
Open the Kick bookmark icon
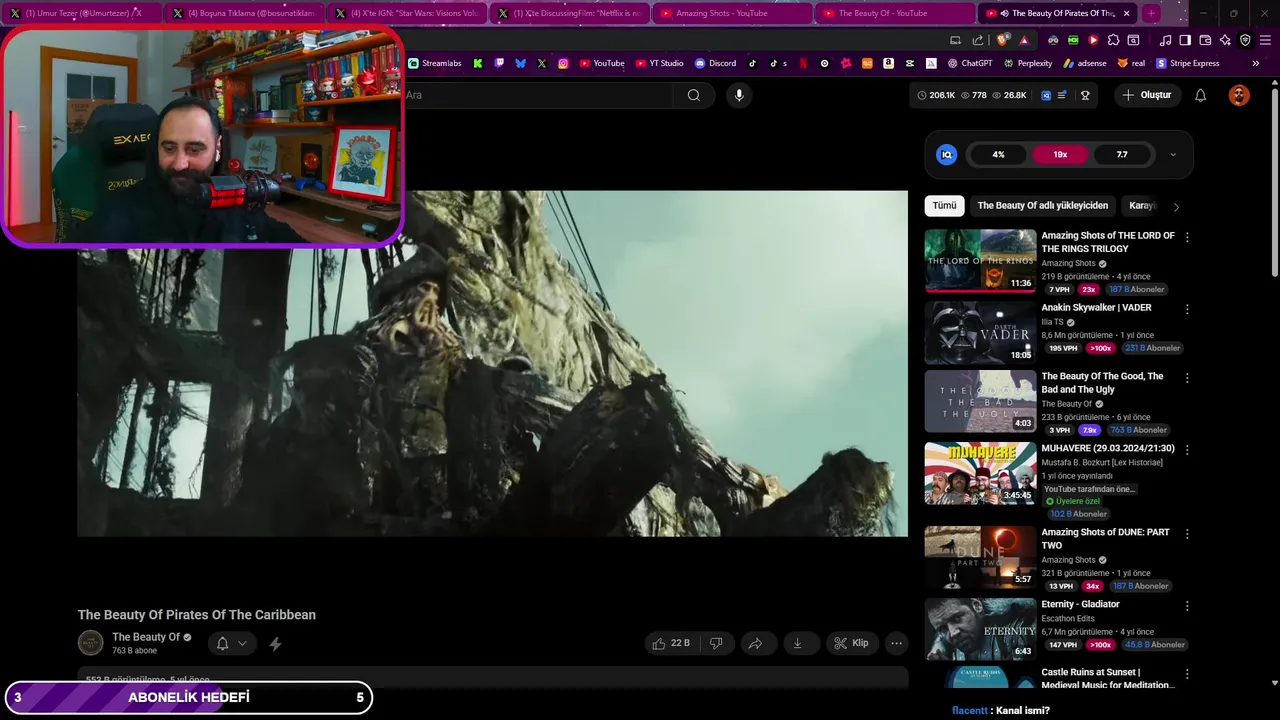click(x=478, y=63)
